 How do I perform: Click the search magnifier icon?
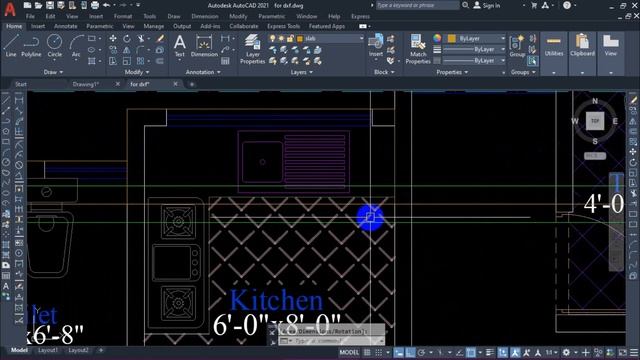(465, 5)
